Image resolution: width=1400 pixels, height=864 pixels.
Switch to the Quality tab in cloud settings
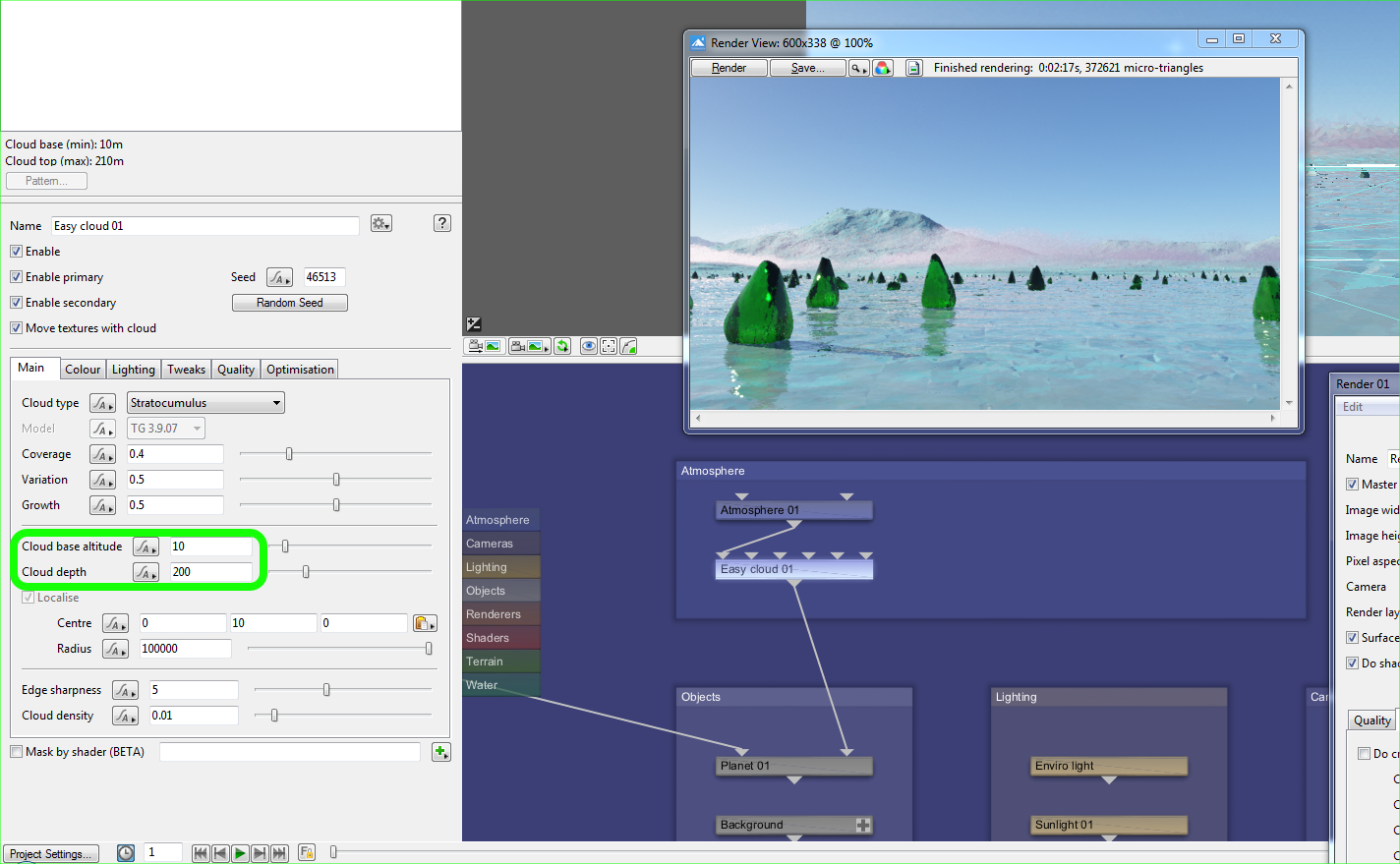pos(236,370)
